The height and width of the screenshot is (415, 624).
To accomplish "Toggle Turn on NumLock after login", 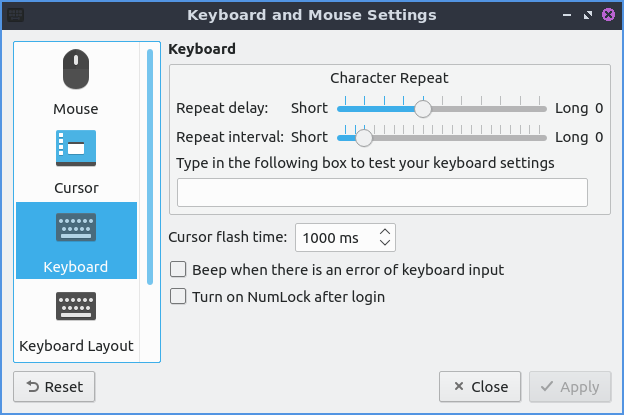I will (x=178, y=296).
